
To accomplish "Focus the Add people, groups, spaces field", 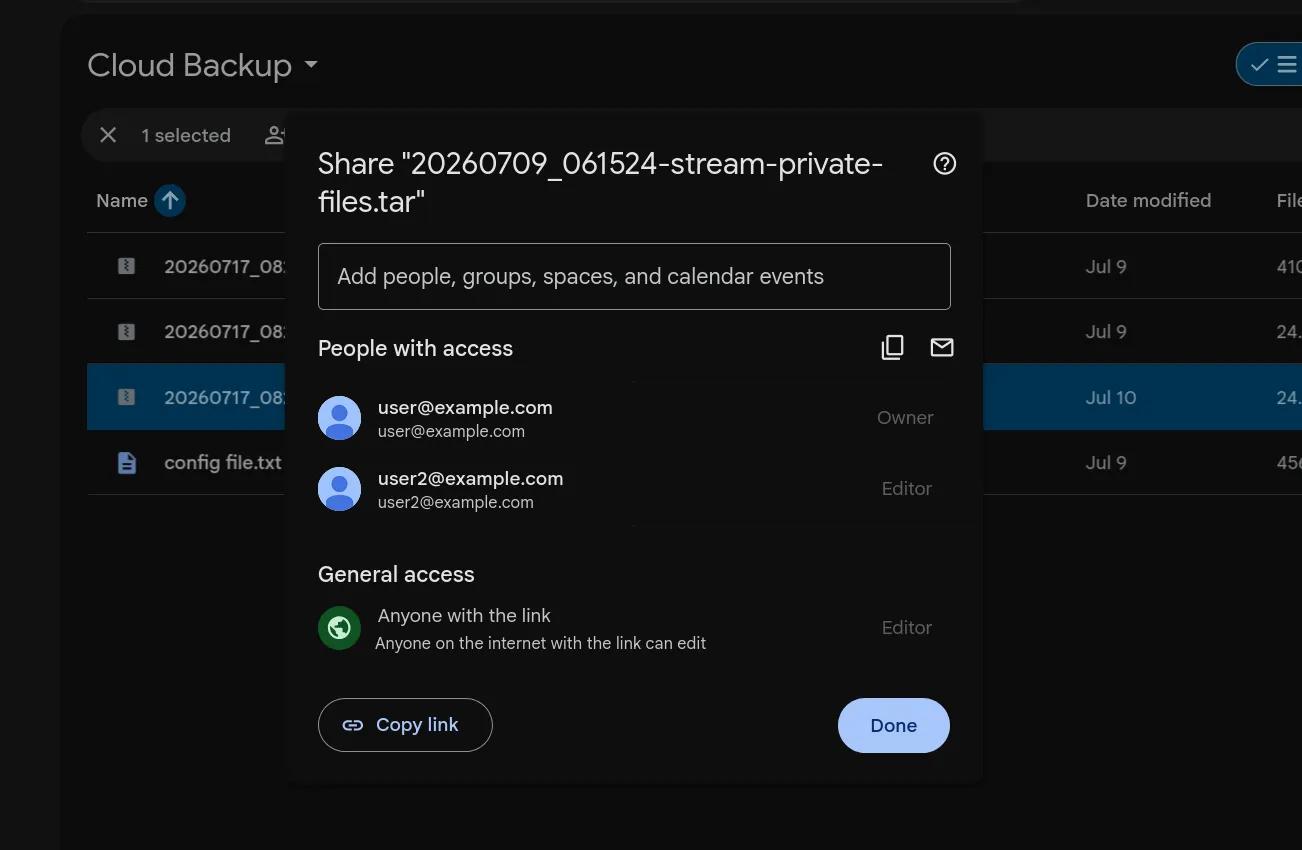I will 634,276.
